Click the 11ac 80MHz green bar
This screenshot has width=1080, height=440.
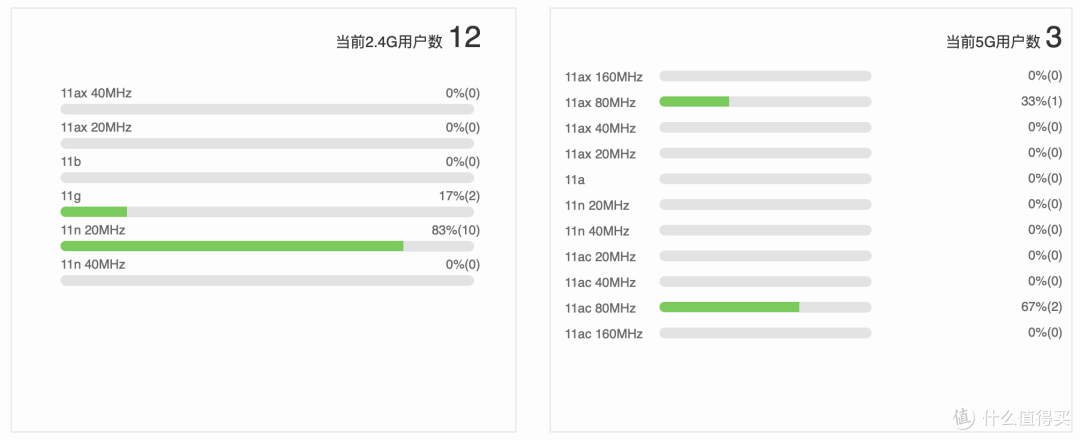coord(729,307)
